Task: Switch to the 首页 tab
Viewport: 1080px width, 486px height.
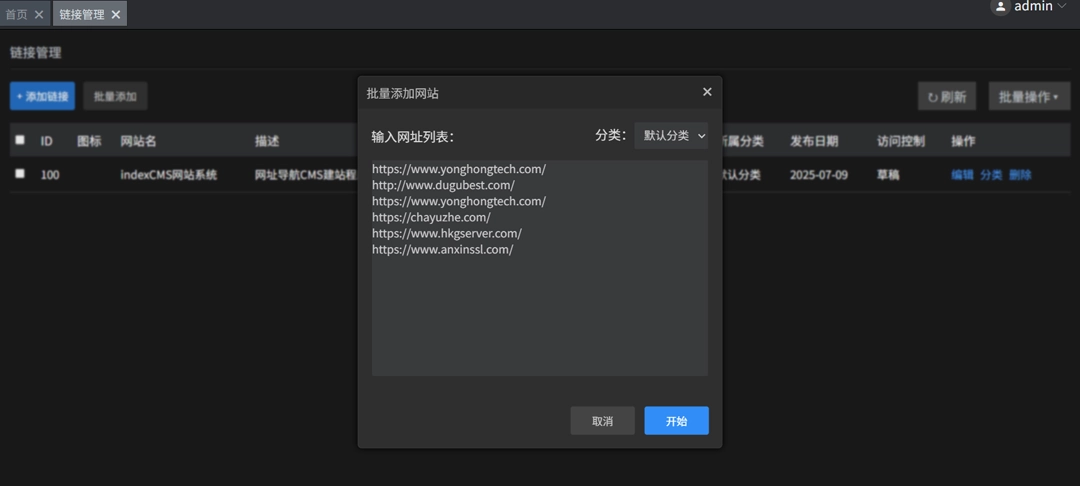Action: [x=17, y=15]
